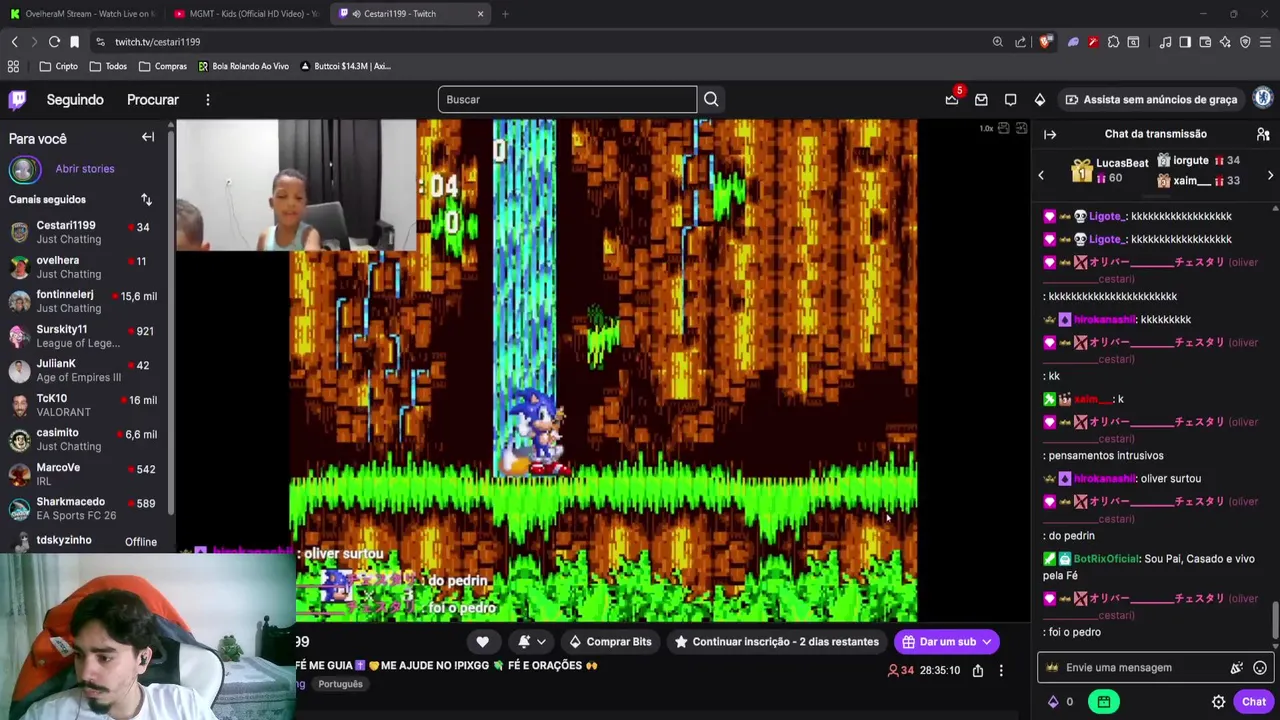Open a new browser tab
The width and height of the screenshot is (1280, 720).
click(x=505, y=14)
